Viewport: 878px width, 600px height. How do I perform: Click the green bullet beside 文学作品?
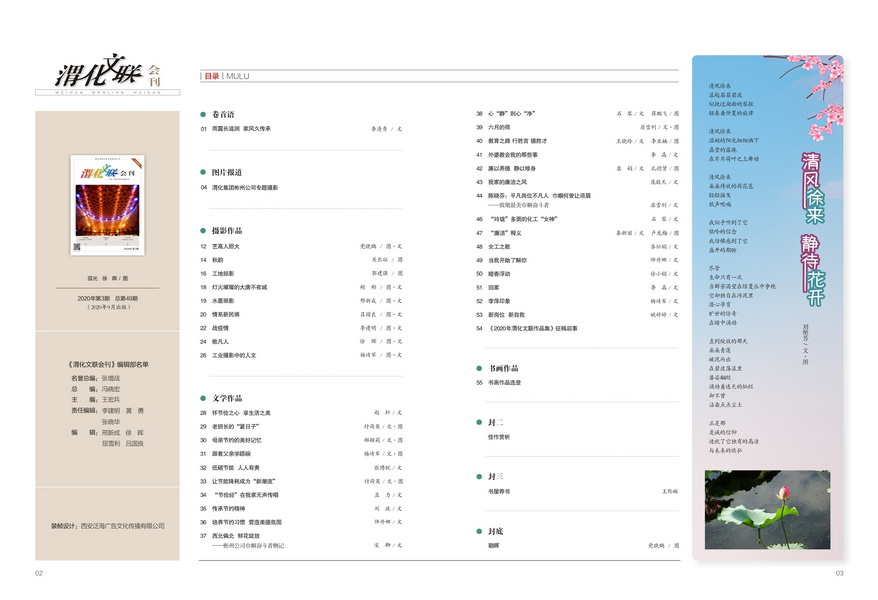click(x=203, y=397)
